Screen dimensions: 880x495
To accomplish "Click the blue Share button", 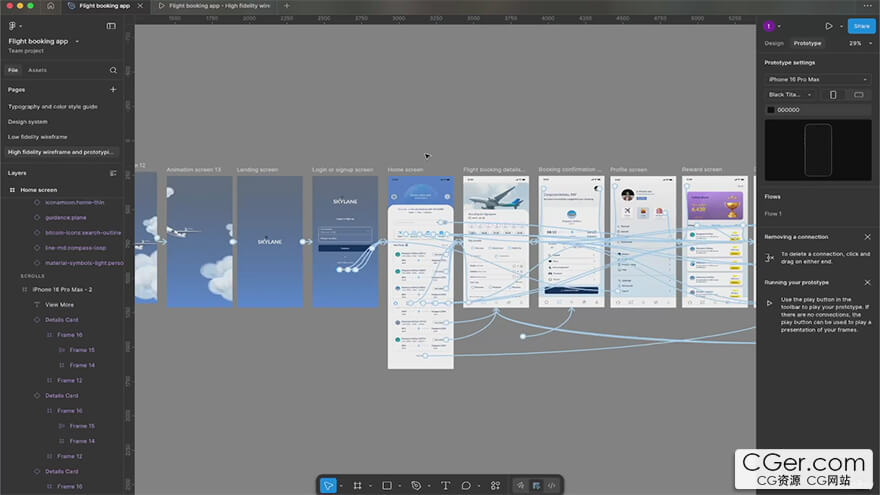I will 861,26.
